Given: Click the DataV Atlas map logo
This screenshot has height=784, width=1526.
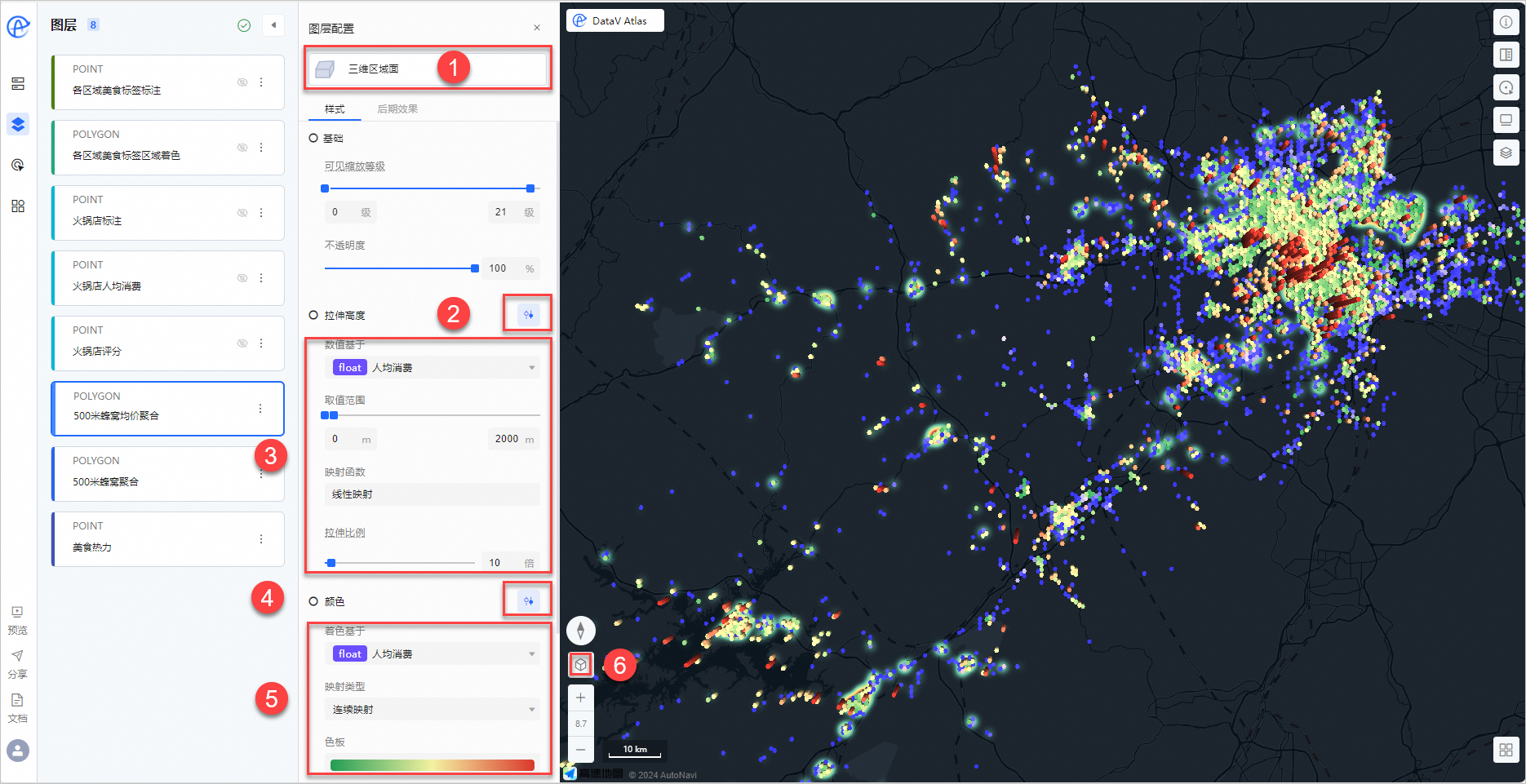Looking at the screenshot, I should coord(614,20).
